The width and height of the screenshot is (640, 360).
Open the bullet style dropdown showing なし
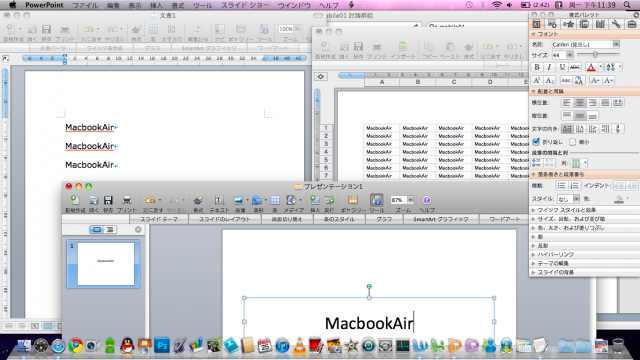pos(576,199)
